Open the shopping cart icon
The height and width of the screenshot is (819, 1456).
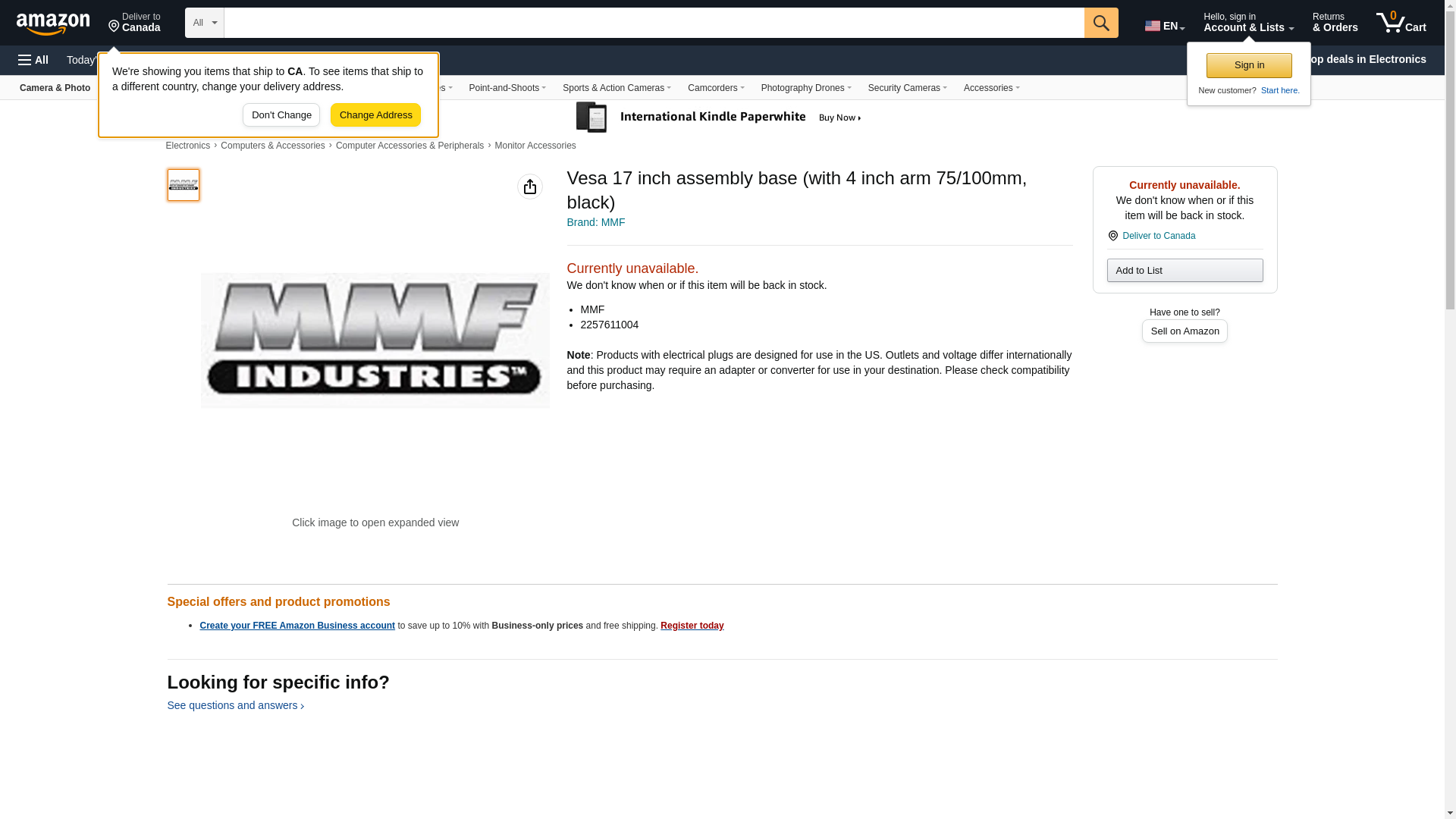click(1401, 23)
